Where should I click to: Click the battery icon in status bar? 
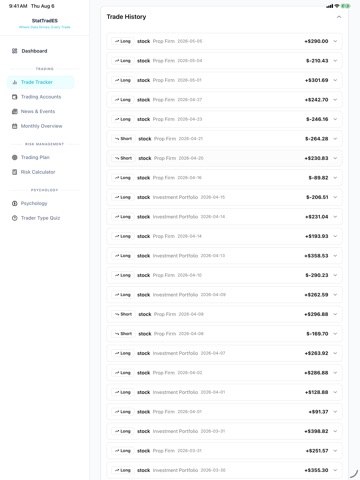pyautogui.click(x=346, y=6)
